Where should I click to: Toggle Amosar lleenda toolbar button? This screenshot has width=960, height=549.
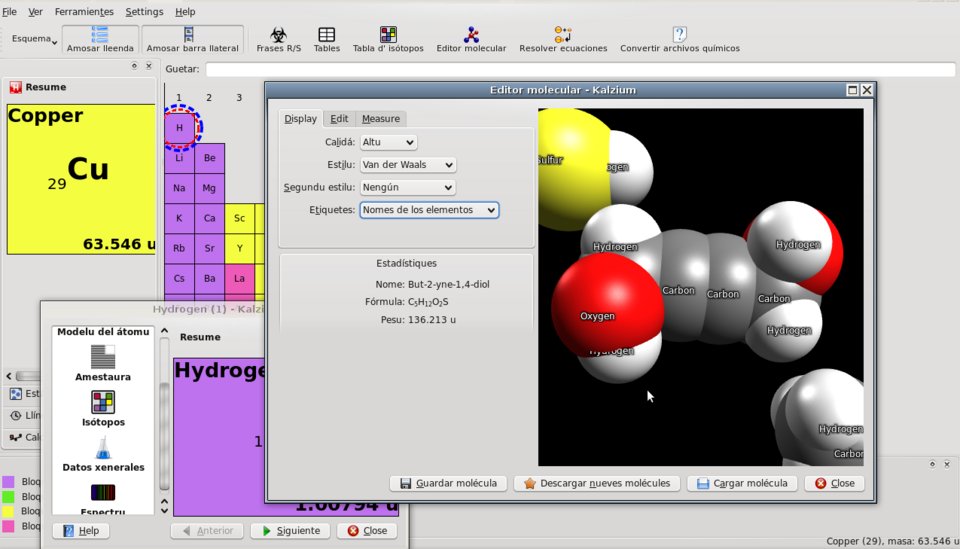coord(100,39)
